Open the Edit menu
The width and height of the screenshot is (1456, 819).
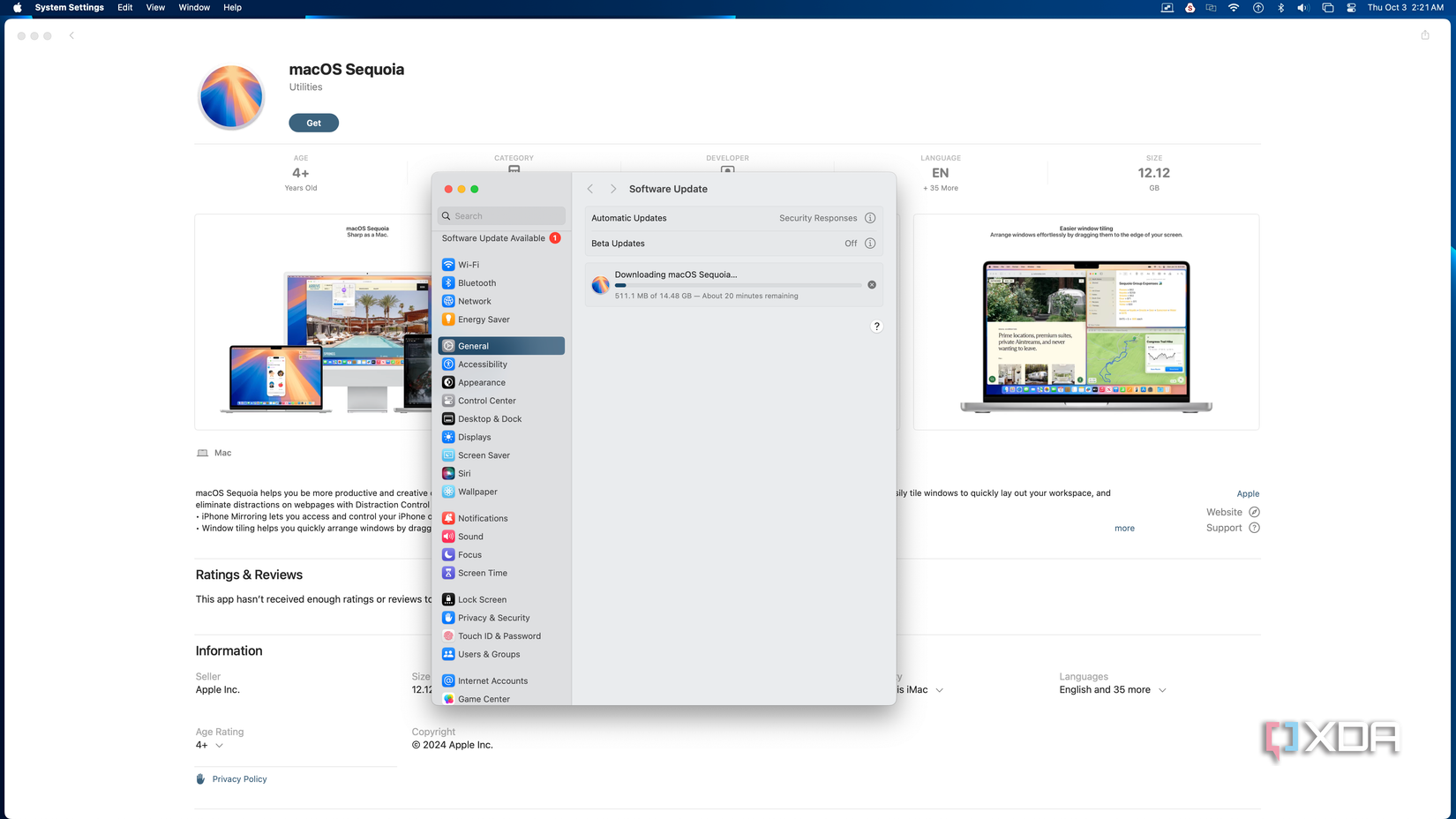(x=125, y=8)
